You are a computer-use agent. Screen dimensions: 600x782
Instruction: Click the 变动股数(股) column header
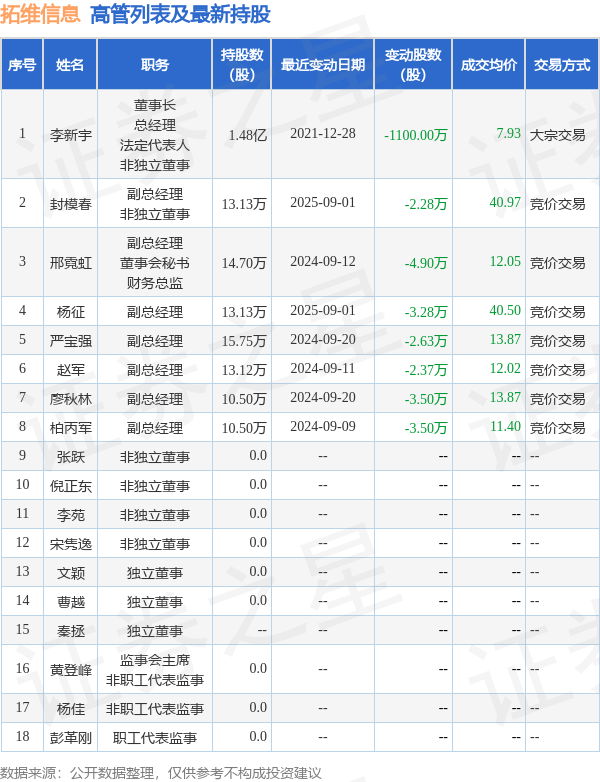[x=413, y=65]
